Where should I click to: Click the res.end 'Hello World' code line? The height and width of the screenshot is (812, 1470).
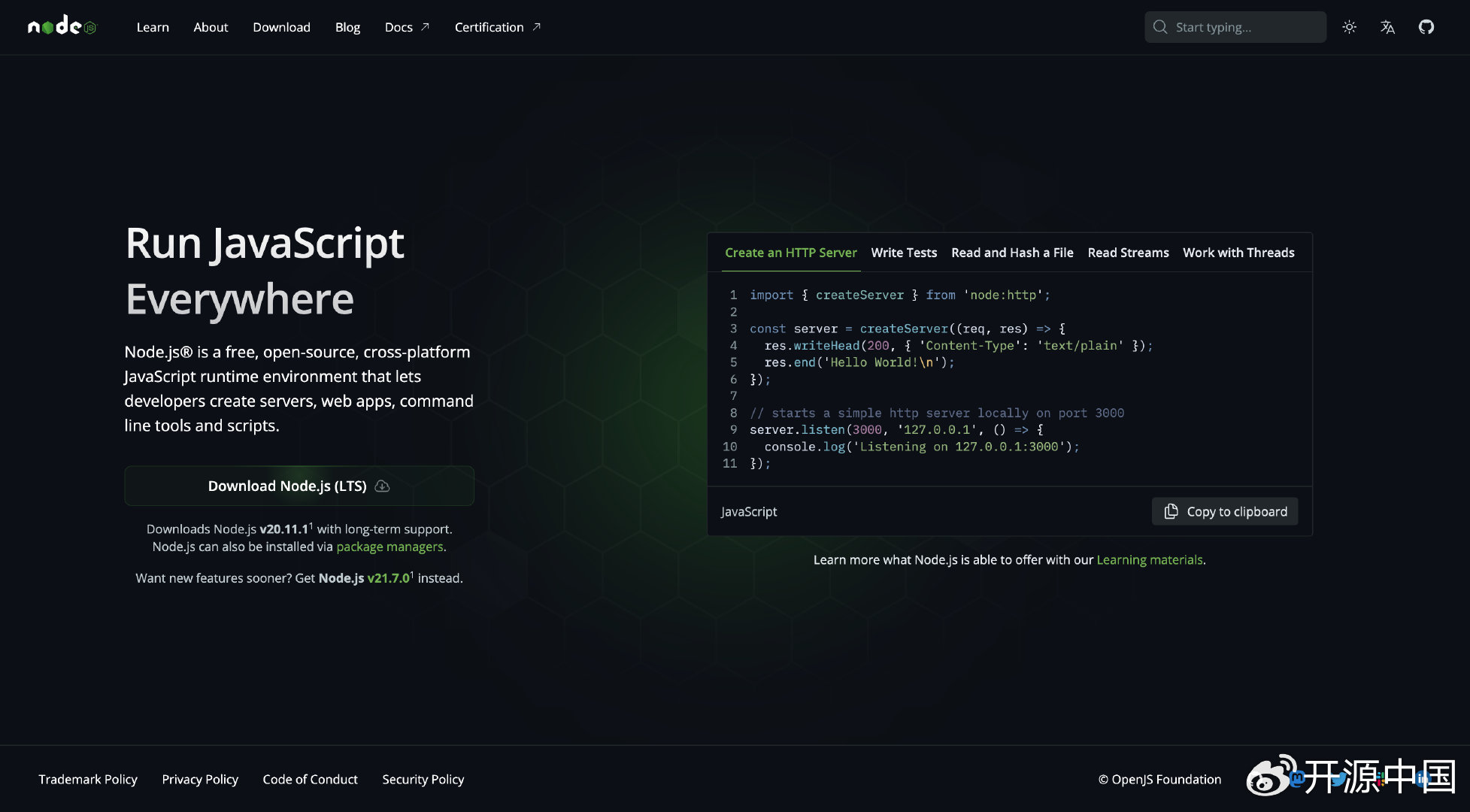coord(859,362)
